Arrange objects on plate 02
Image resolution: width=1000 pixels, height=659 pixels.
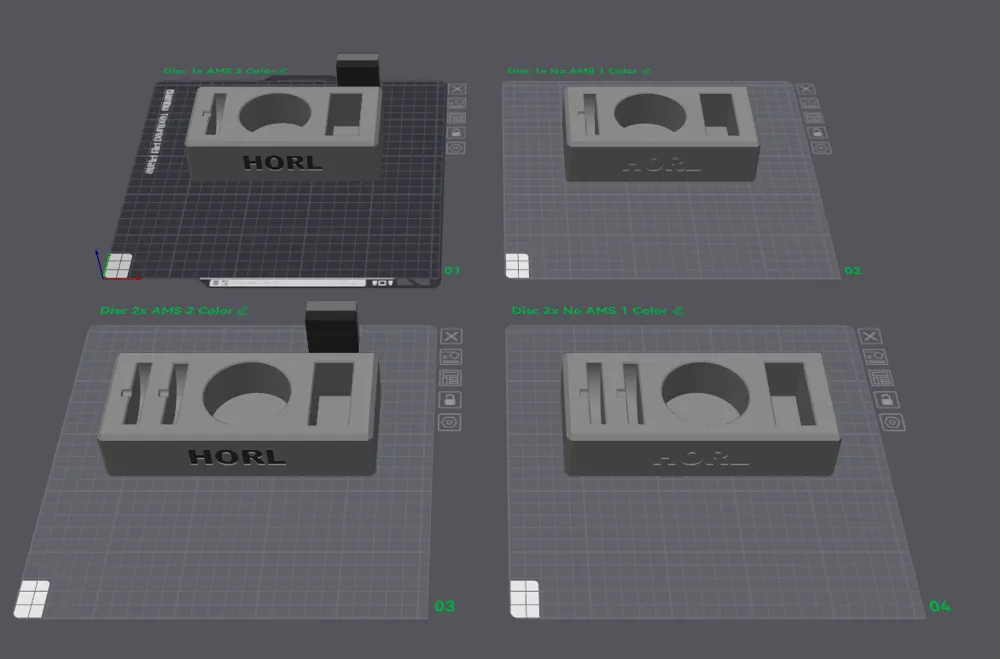click(814, 118)
